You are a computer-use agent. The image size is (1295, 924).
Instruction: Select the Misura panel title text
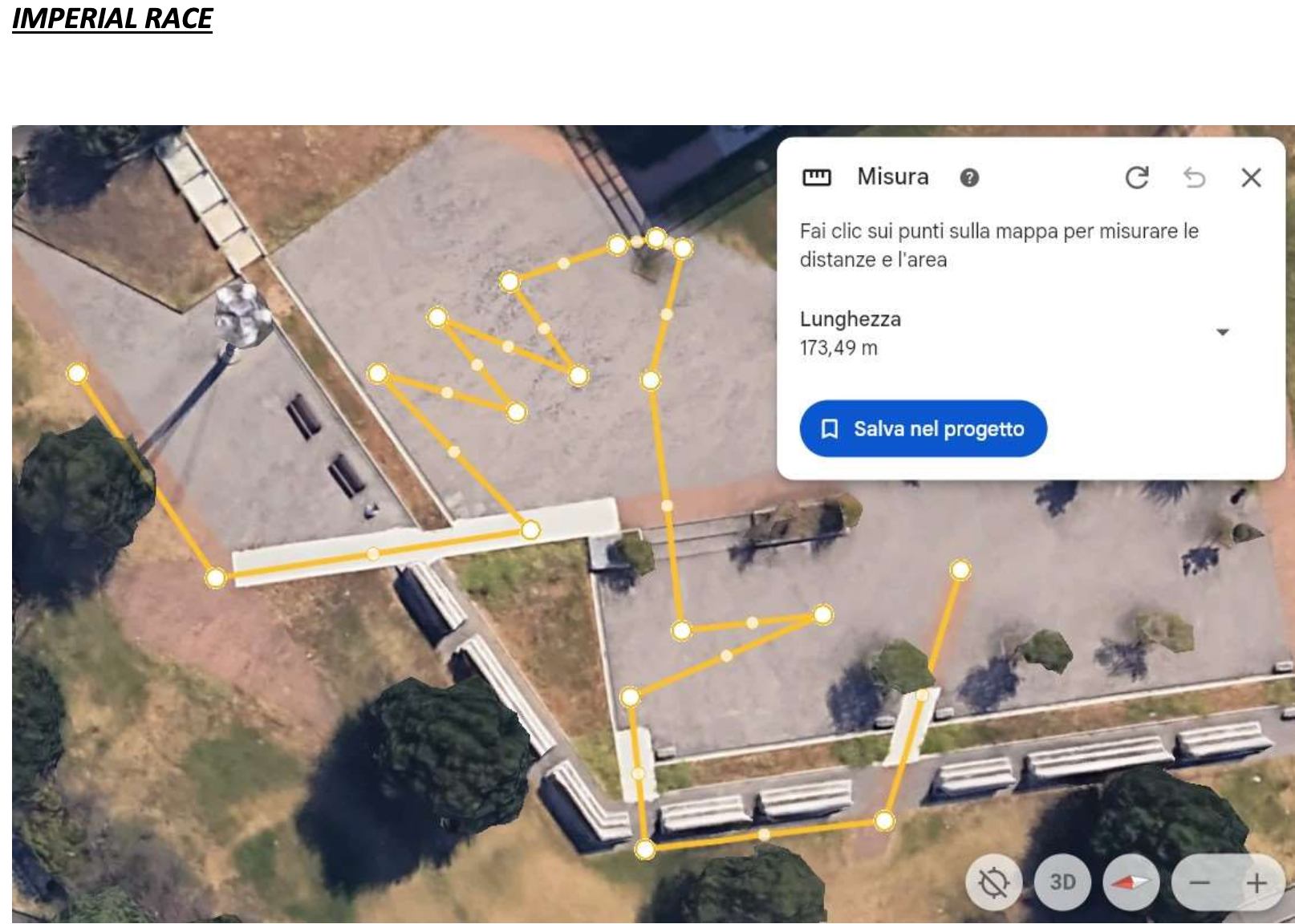[x=892, y=177]
